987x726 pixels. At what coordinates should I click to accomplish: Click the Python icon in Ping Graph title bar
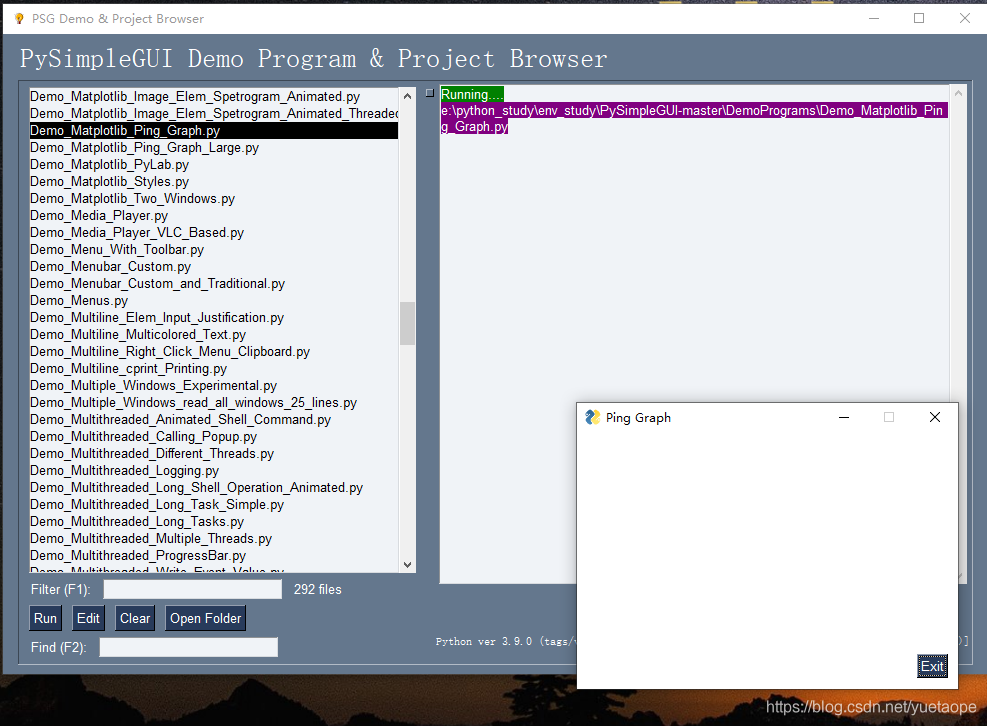coord(592,417)
